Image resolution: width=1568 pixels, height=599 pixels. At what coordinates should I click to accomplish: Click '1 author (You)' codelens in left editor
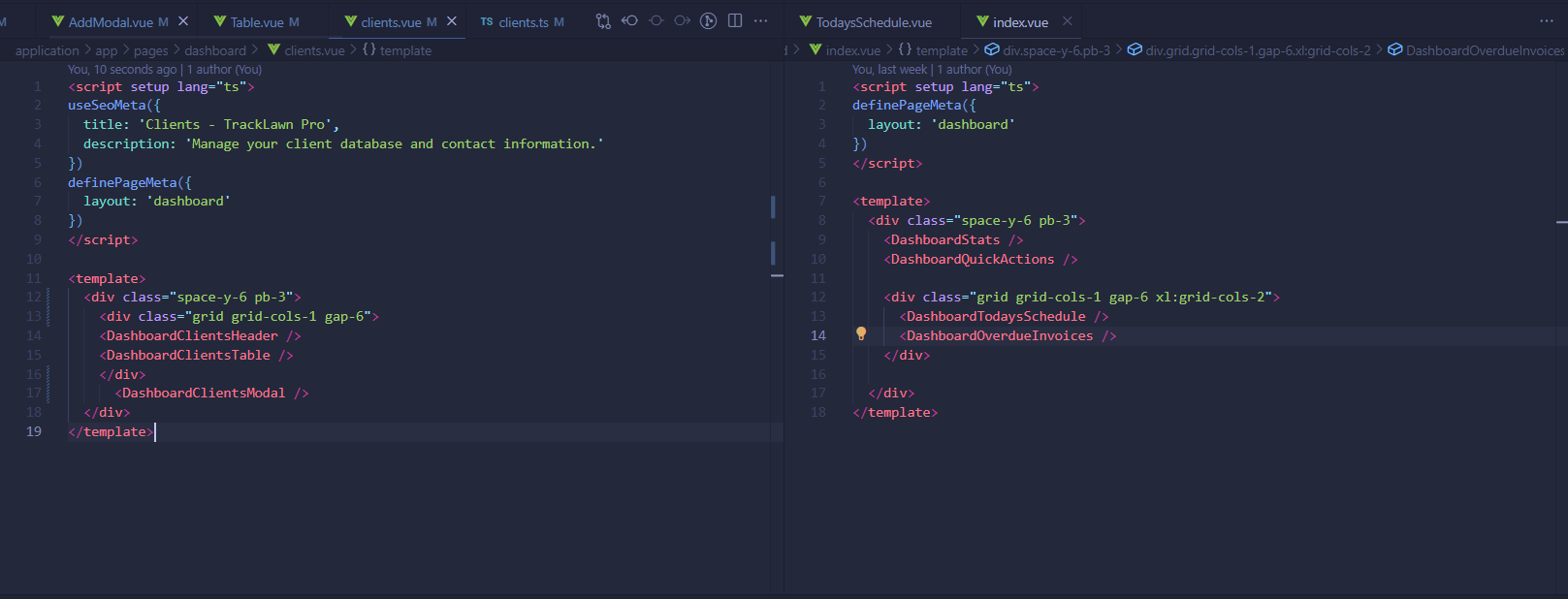pos(224,70)
